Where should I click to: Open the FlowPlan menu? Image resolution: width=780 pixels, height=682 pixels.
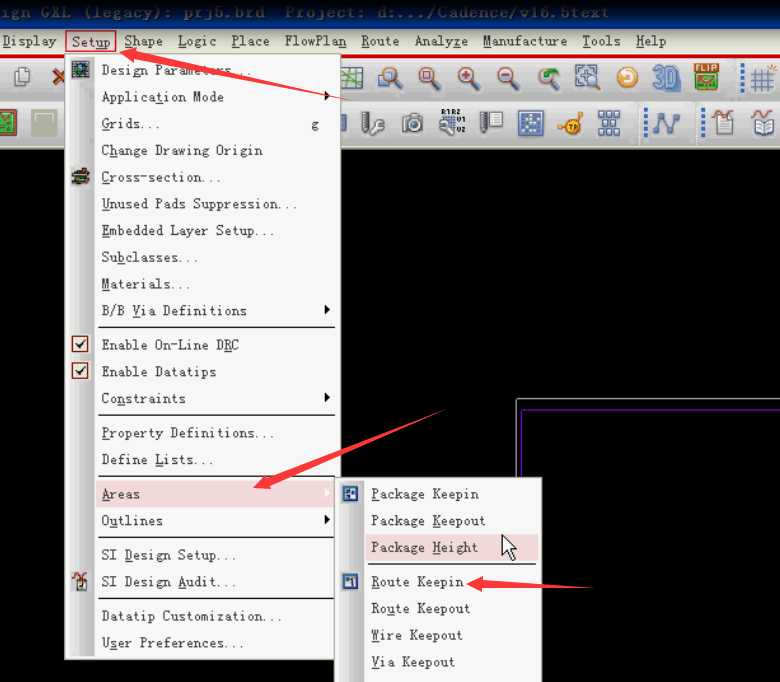(x=315, y=41)
